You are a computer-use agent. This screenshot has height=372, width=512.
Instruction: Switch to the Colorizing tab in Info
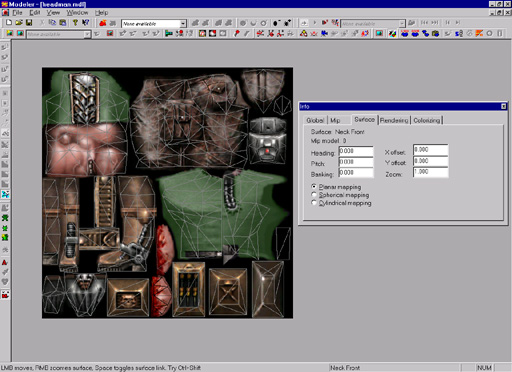point(427,120)
